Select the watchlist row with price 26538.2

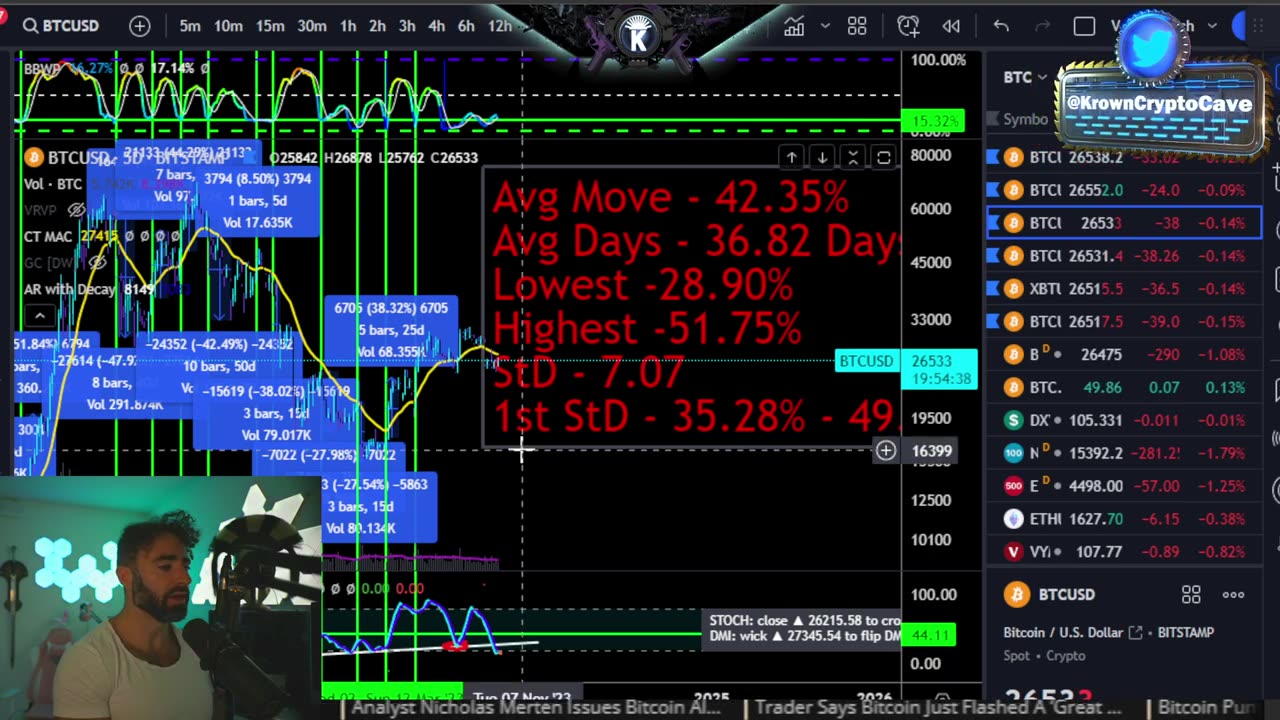1124,157
